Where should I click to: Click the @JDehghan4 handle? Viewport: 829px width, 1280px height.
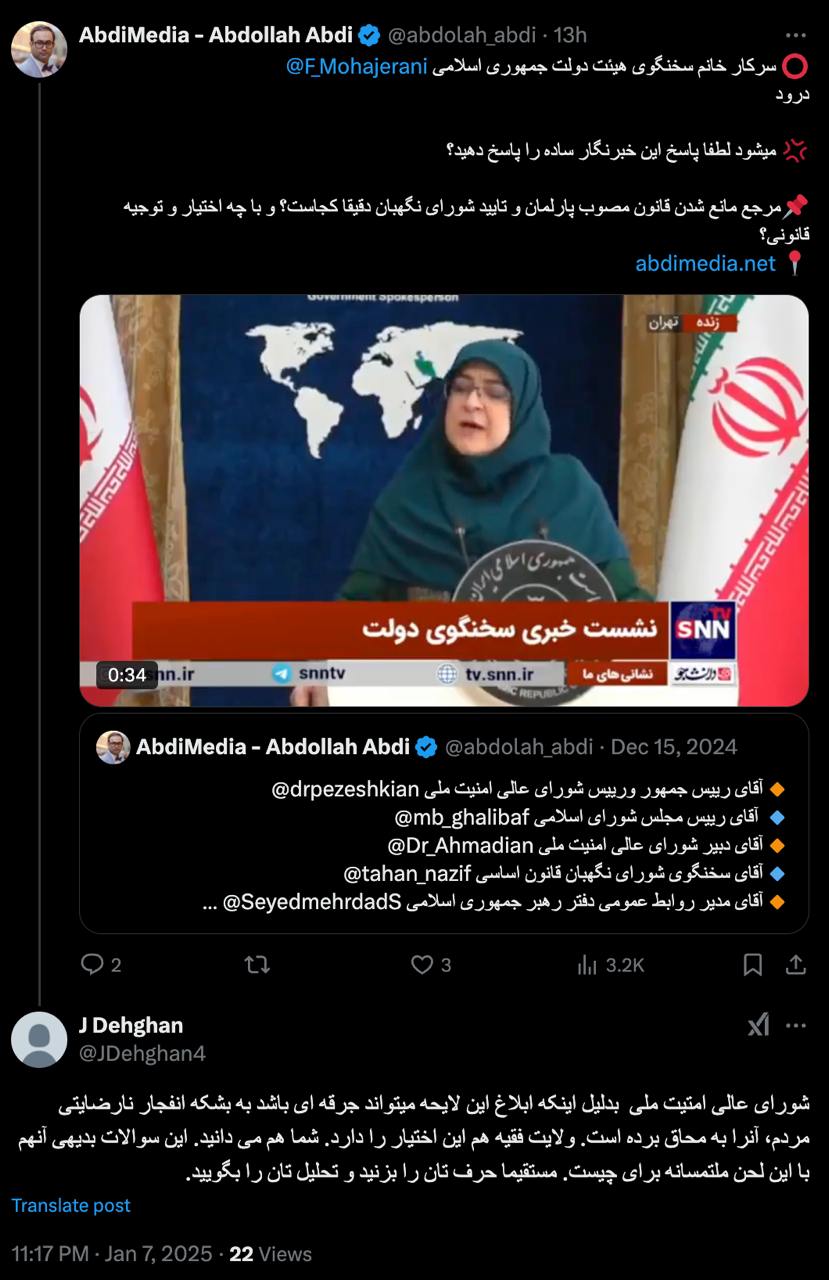pyautogui.click(x=142, y=1052)
